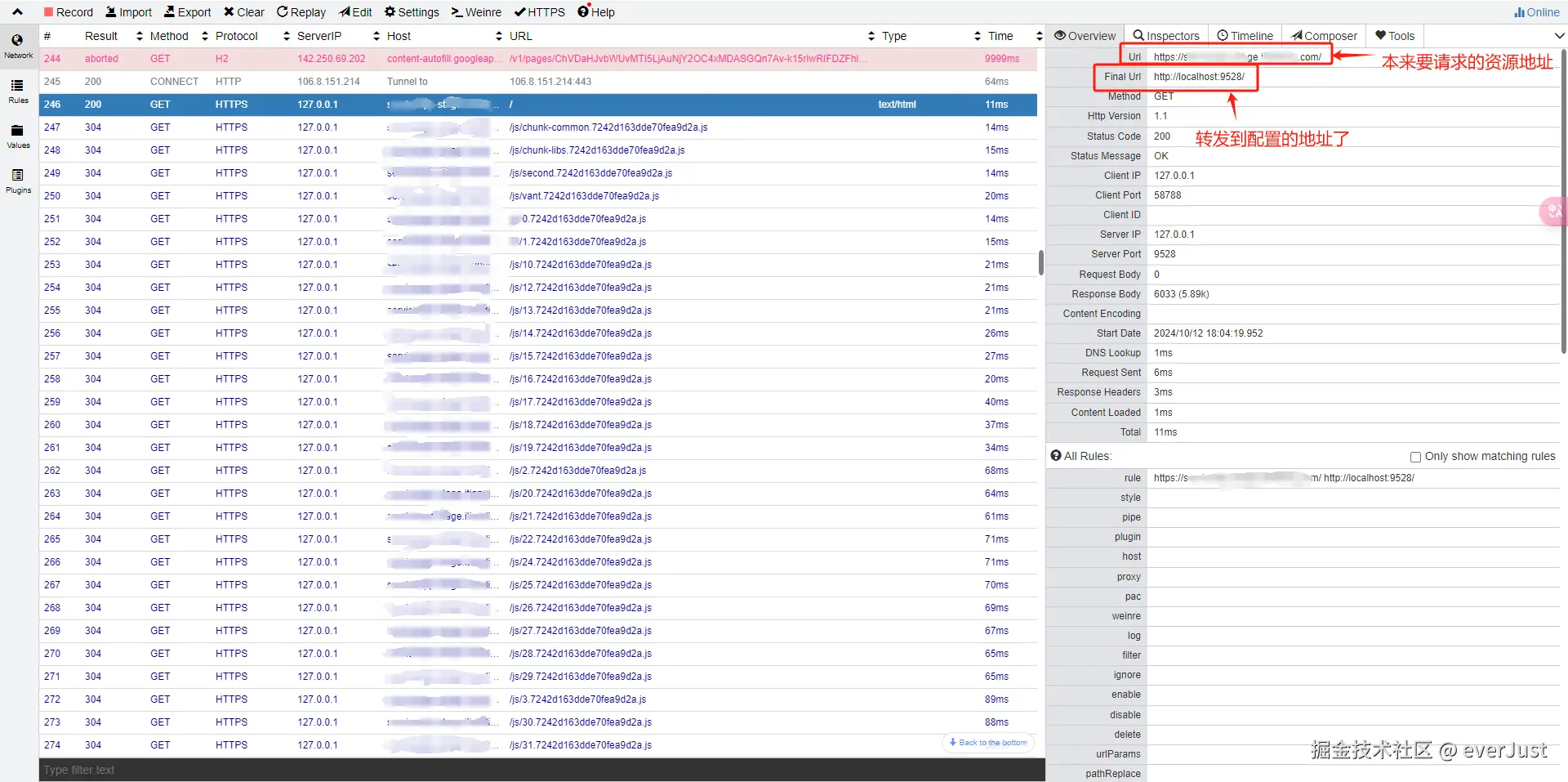This screenshot has width=1568, height=782.
Task: Click the Client Port value 58788
Action: tap(1167, 195)
